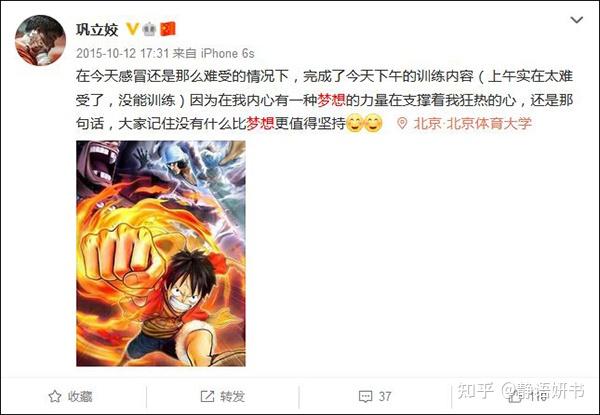The image size is (600, 415).
Task: Open the 梦想 link before 更值得坚持
Action: [261, 124]
